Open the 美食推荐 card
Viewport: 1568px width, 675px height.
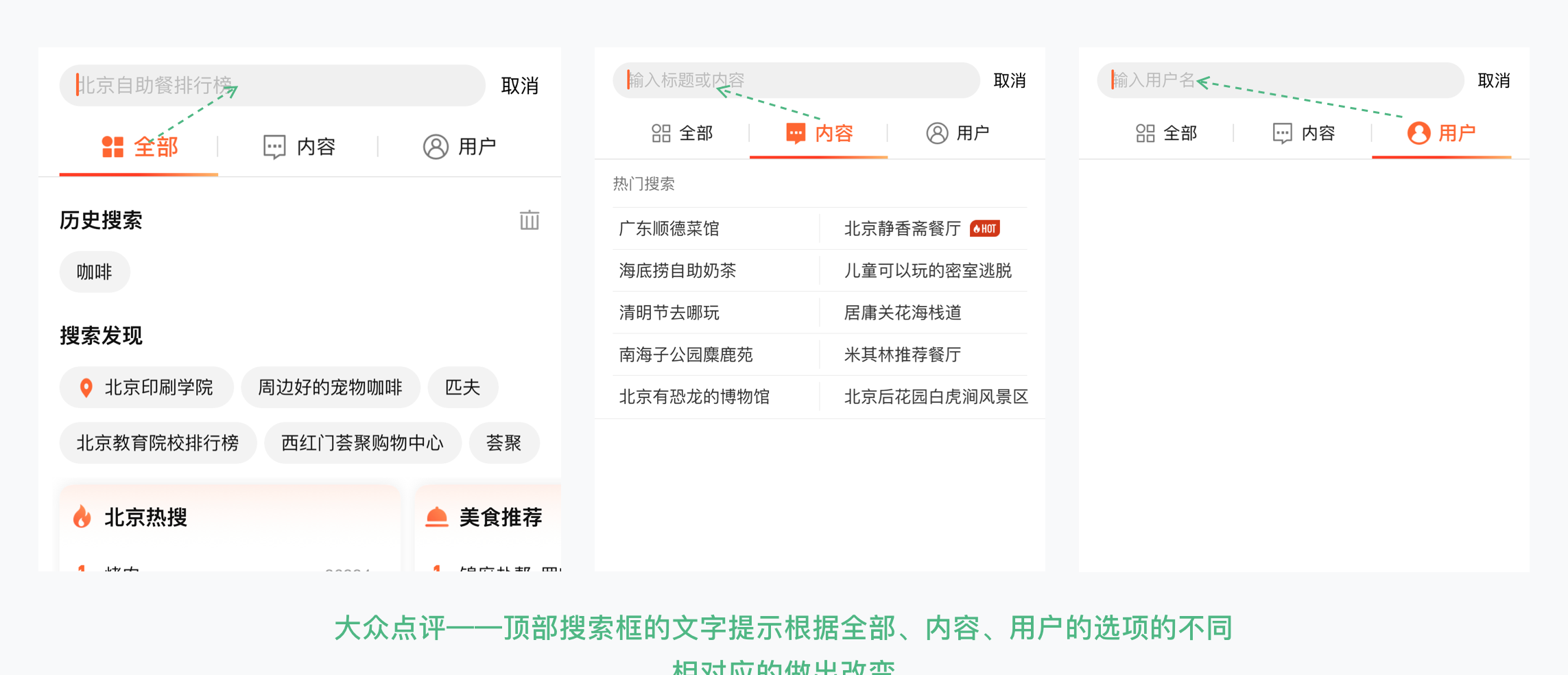[488, 528]
